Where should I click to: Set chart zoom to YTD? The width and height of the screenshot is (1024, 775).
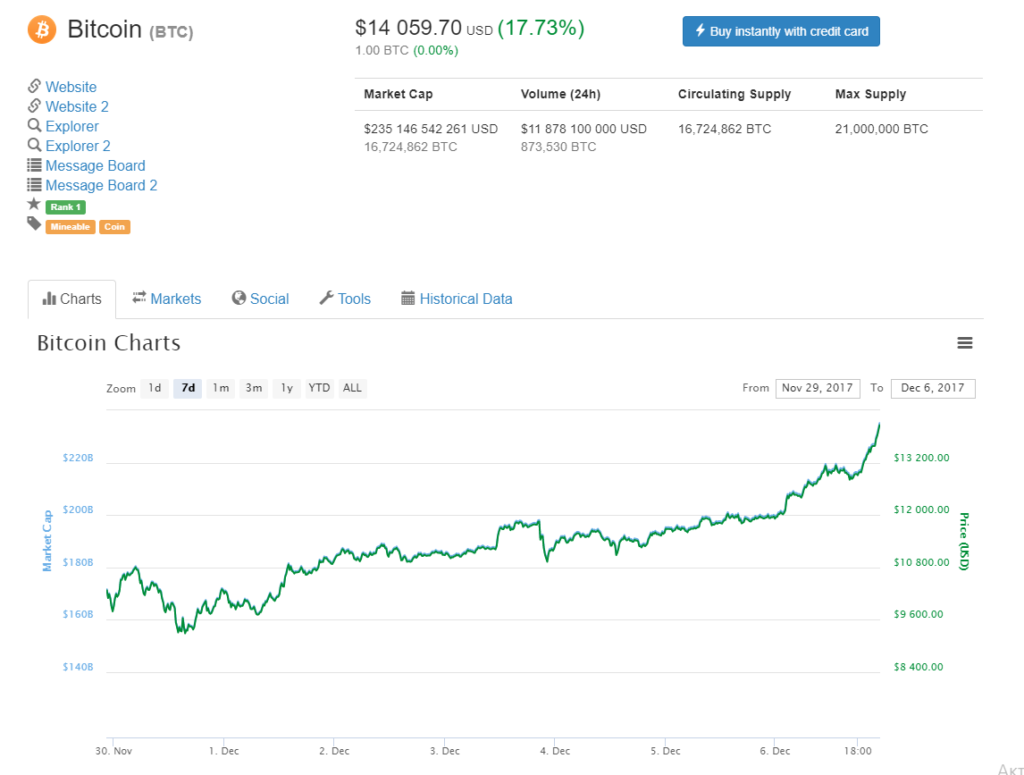(319, 388)
